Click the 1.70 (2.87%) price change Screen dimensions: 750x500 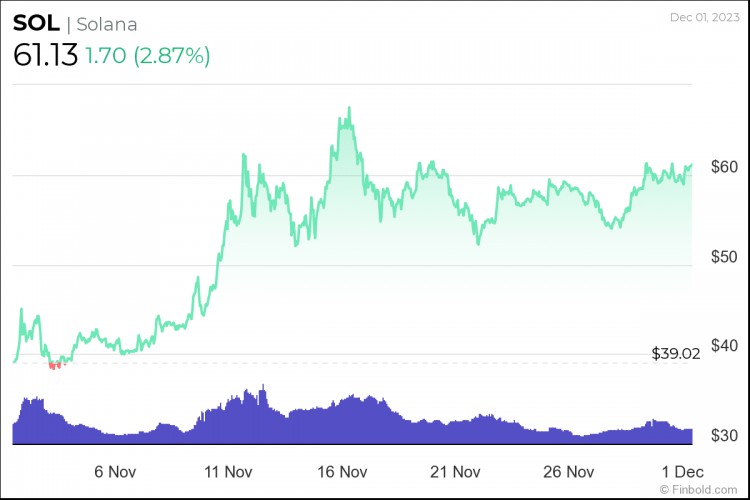click(x=147, y=56)
